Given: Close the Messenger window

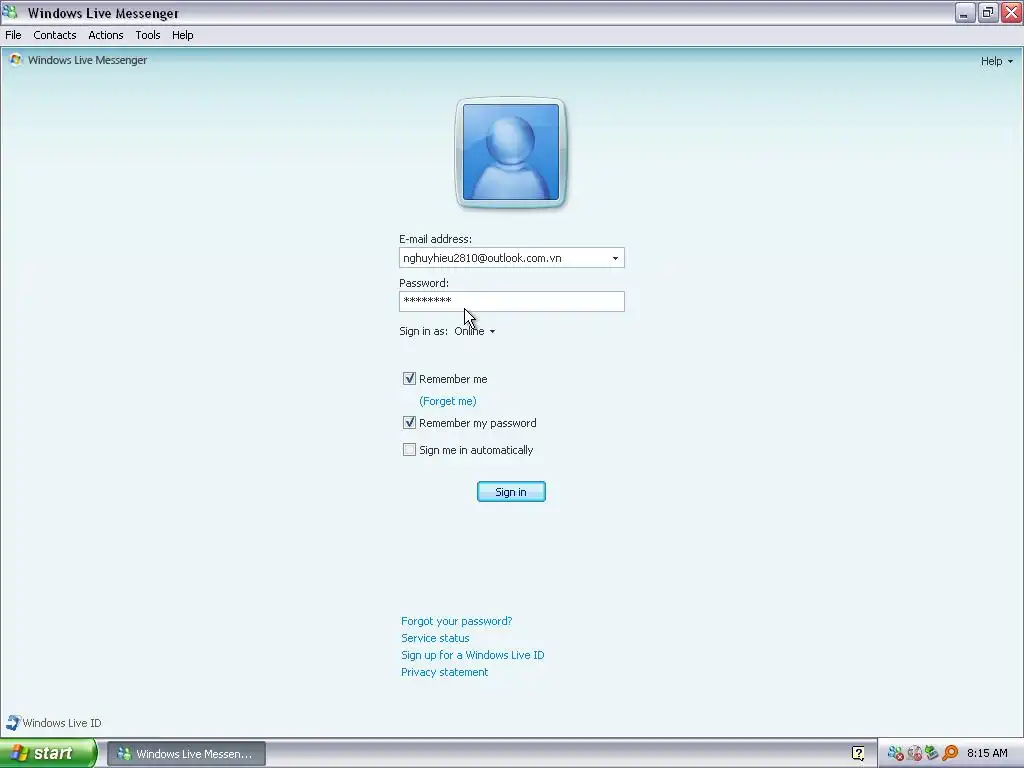Looking at the screenshot, I should point(1012,12).
